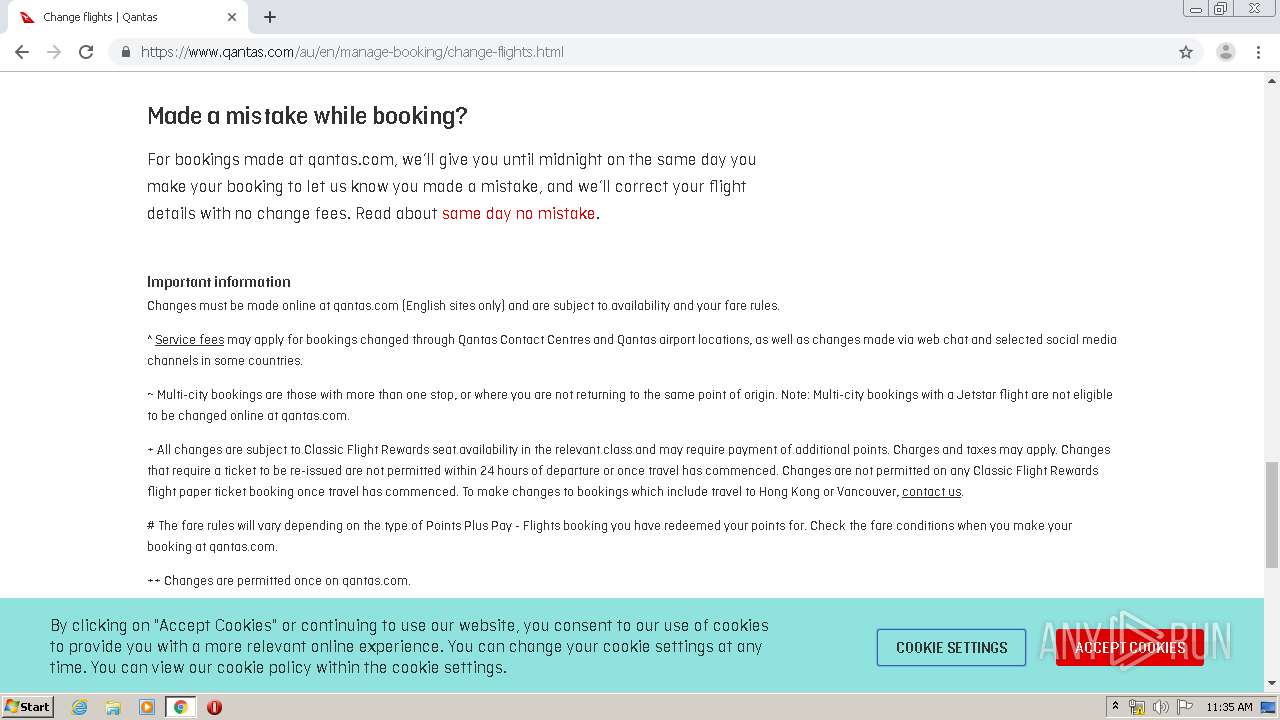Open the Chrome three-dot menu
The height and width of the screenshot is (720, 1280).
point(1258,52)
